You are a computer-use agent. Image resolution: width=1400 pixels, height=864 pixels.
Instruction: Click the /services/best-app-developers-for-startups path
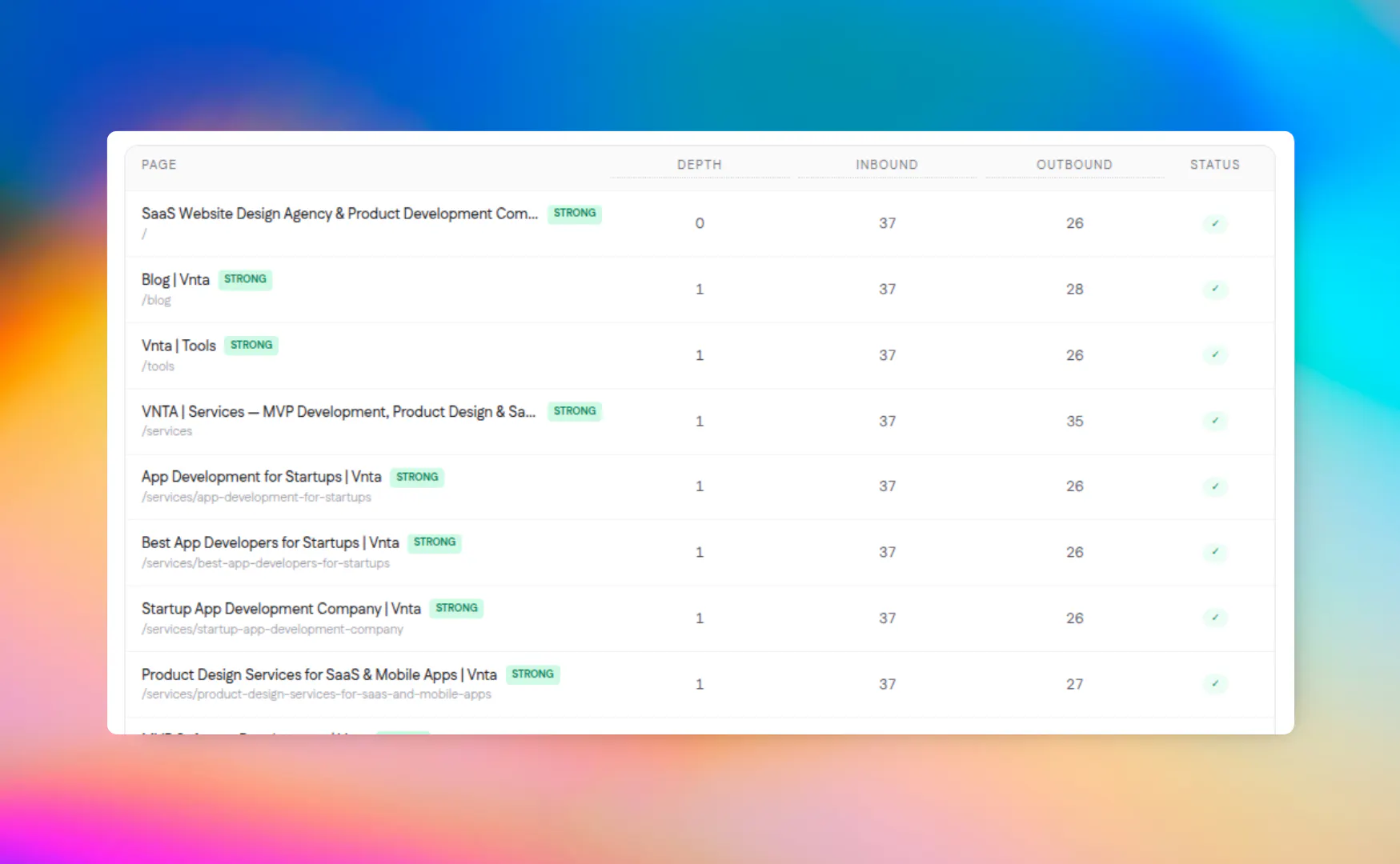click(x=266, y=563)
